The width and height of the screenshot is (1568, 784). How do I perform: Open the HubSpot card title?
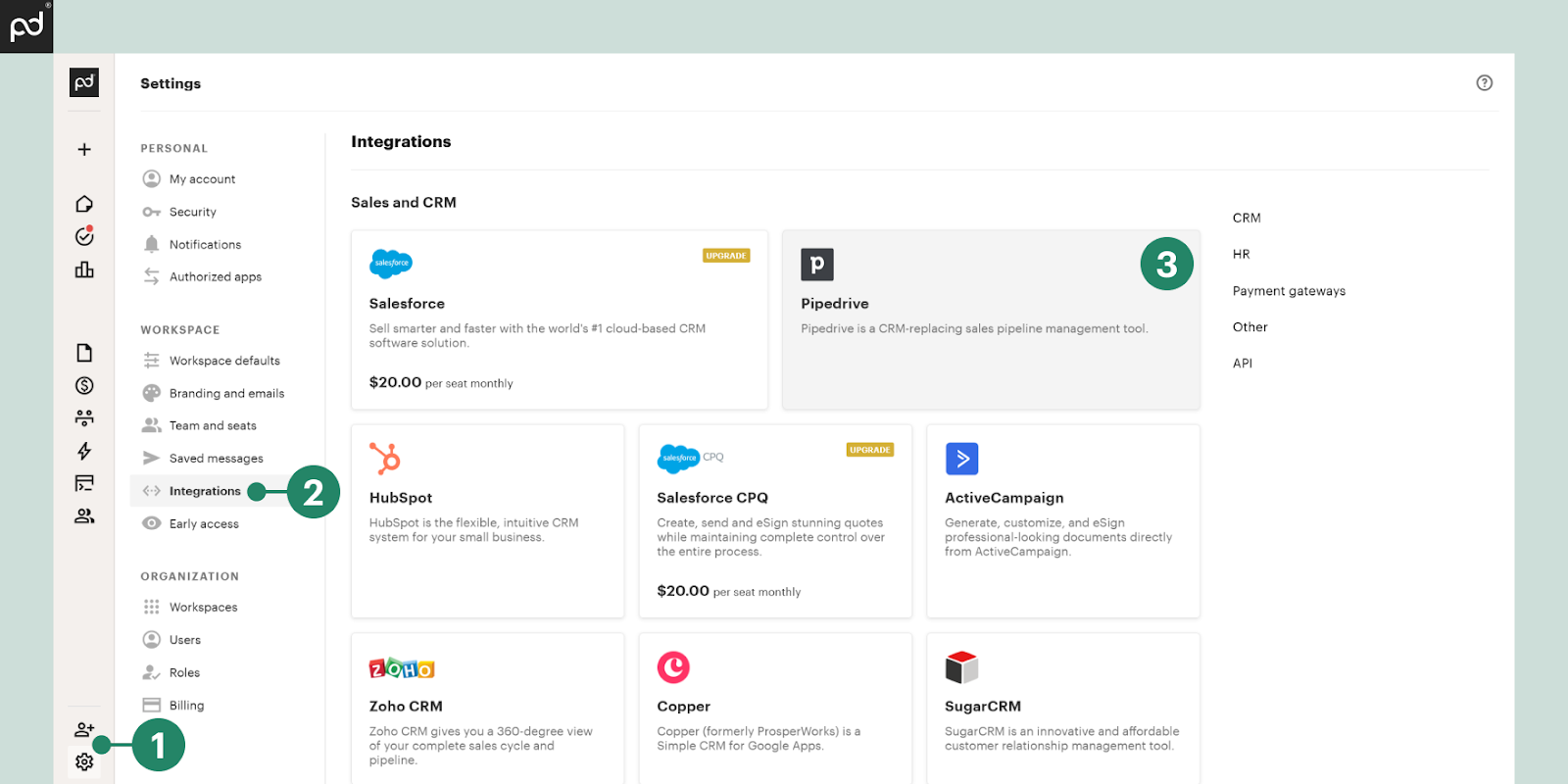(x=401, y=498)
